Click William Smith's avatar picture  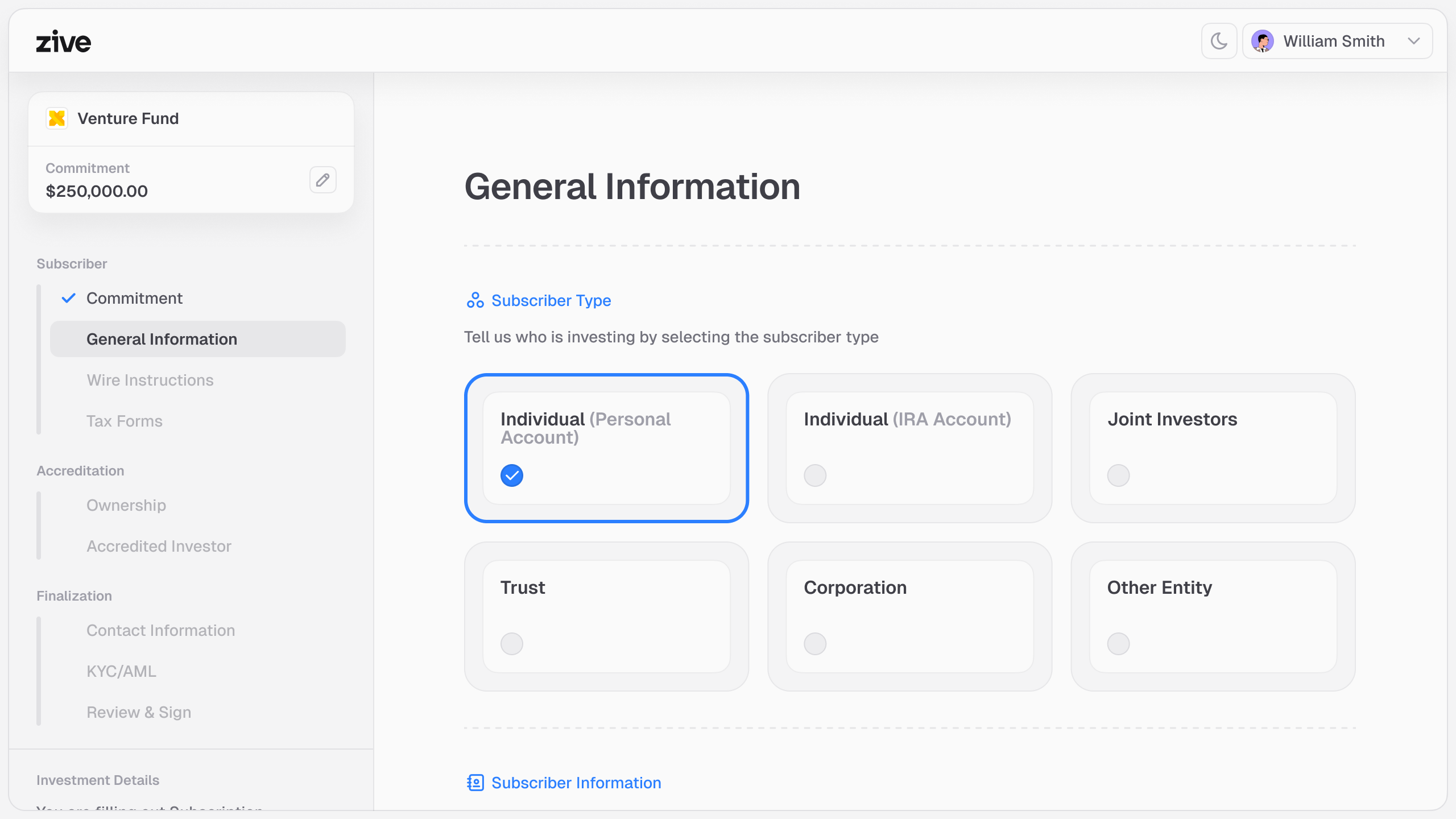1262,41
